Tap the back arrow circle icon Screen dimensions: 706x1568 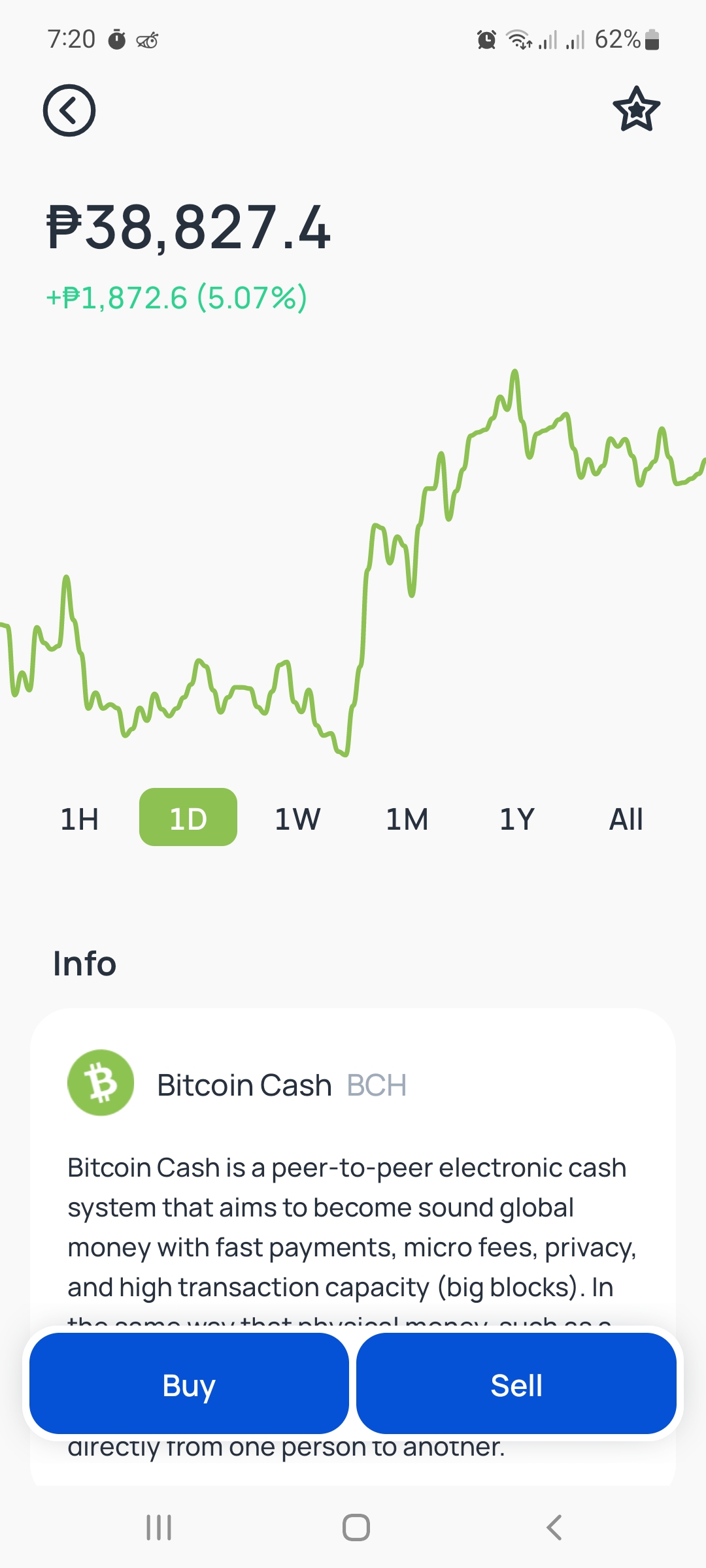coord(69,110)
